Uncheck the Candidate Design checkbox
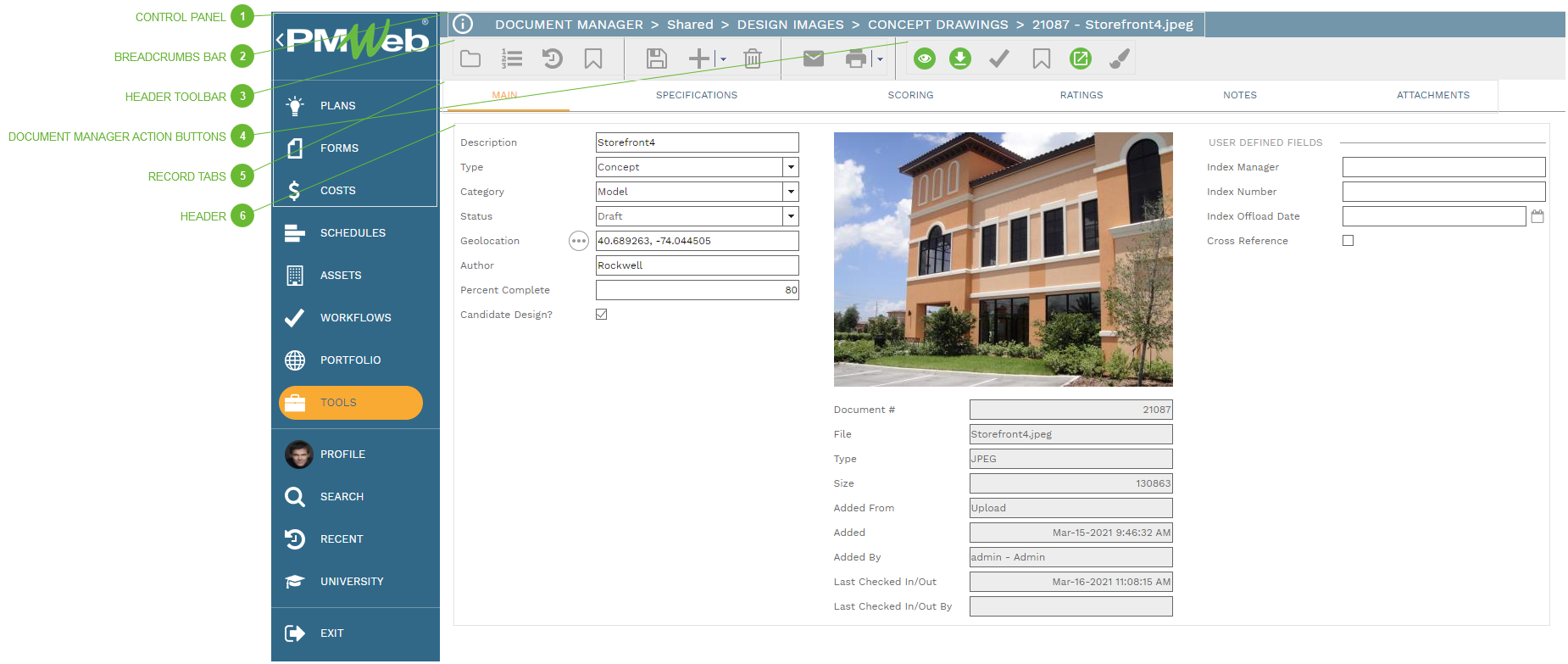This screenshot has height=664, width=1568. click(x=601, y=315)
